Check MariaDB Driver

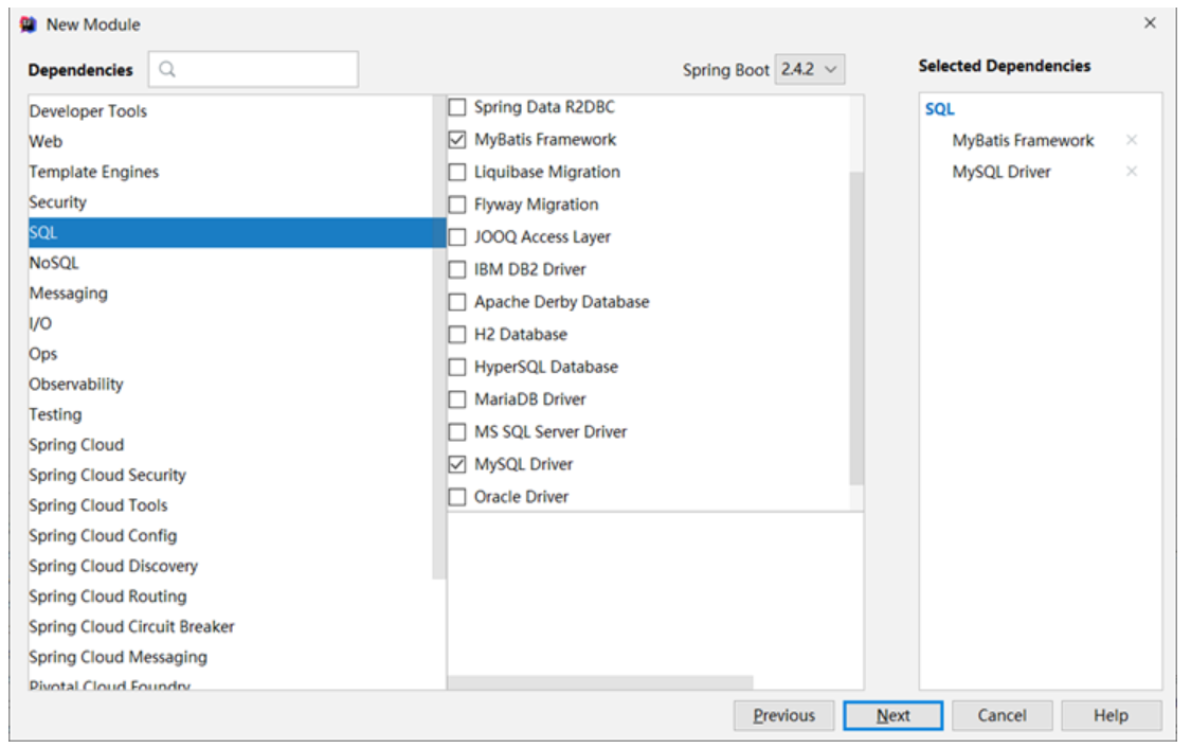(457, 399)
